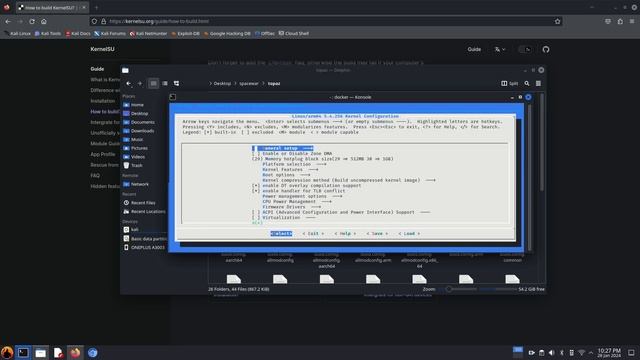Select Platform selection submenu
The height and width of the screenshot is (360, 640).
pos(294,164)
